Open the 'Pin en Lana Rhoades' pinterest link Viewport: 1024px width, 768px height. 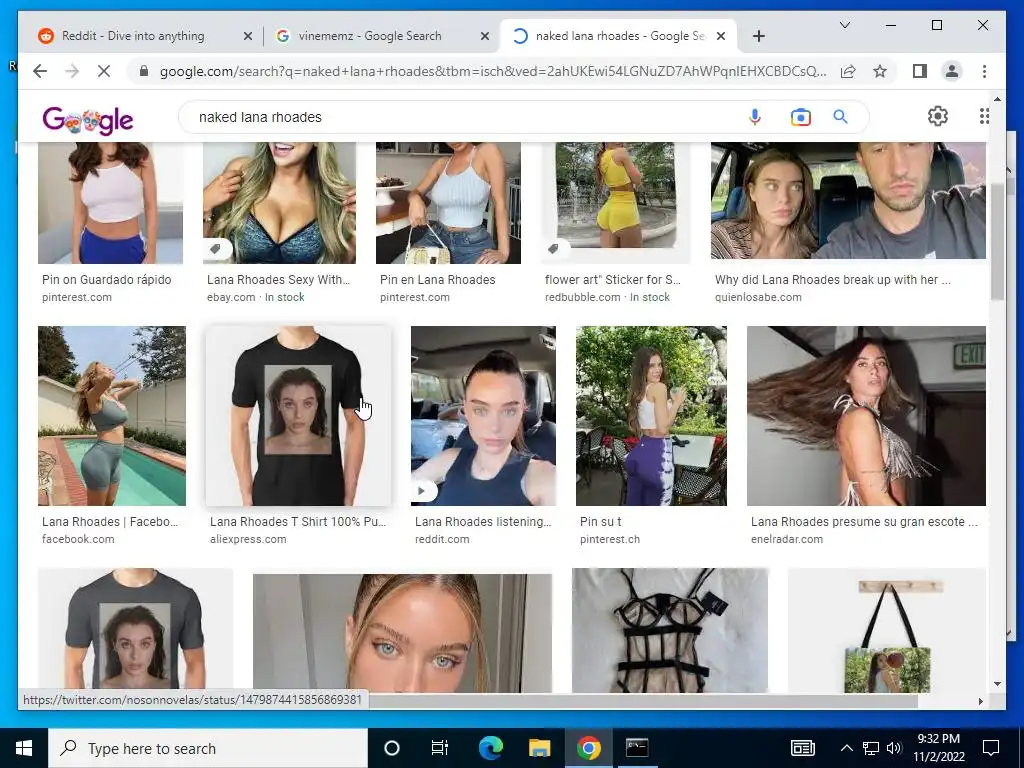(x=438, y=280)
